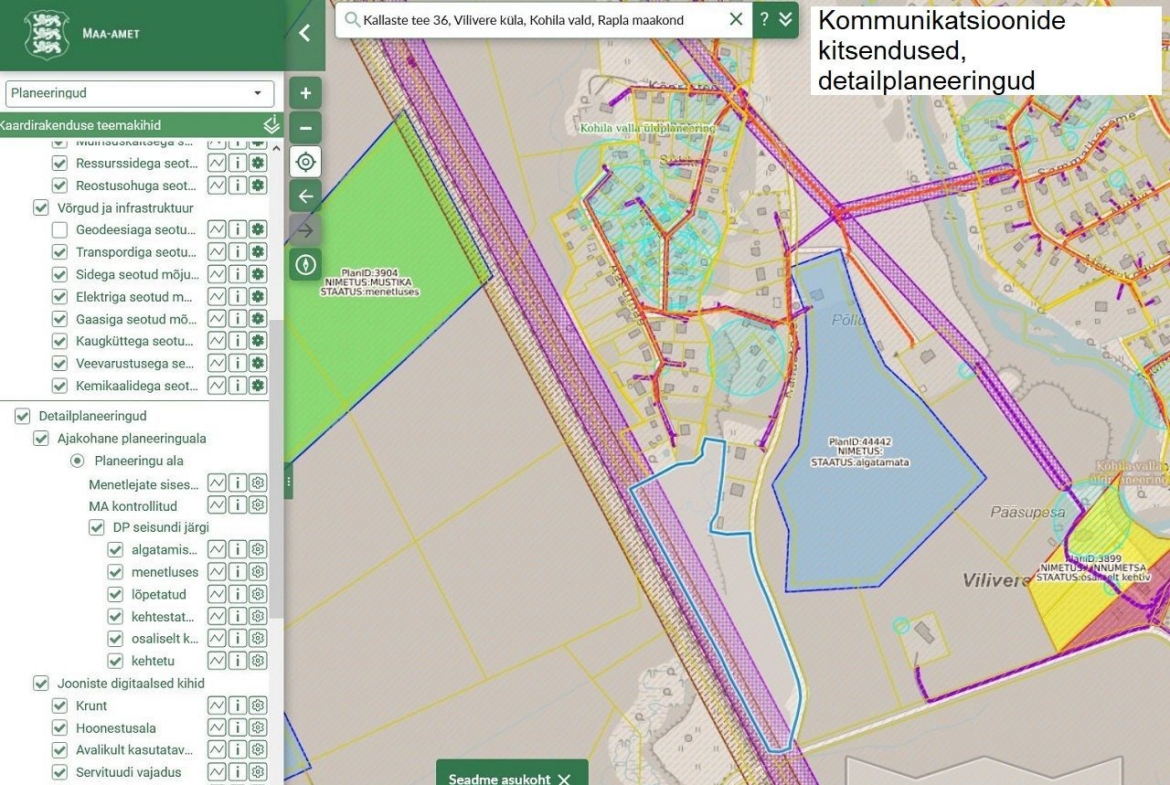Click the Hoonestusala layer name
1170x785 pixels.
[116, 728]
